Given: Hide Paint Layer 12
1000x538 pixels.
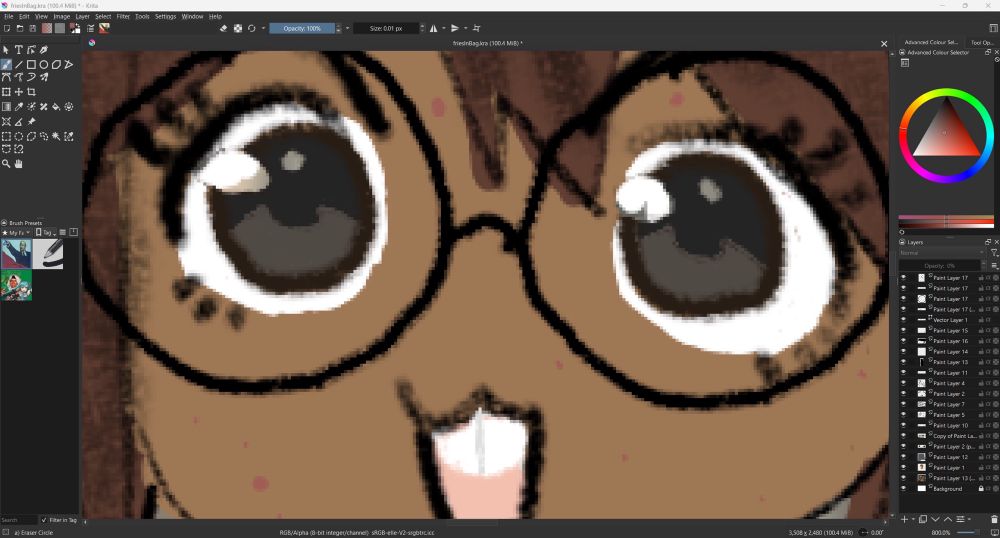Looking at the screenshot, I should tap(903, 457).
